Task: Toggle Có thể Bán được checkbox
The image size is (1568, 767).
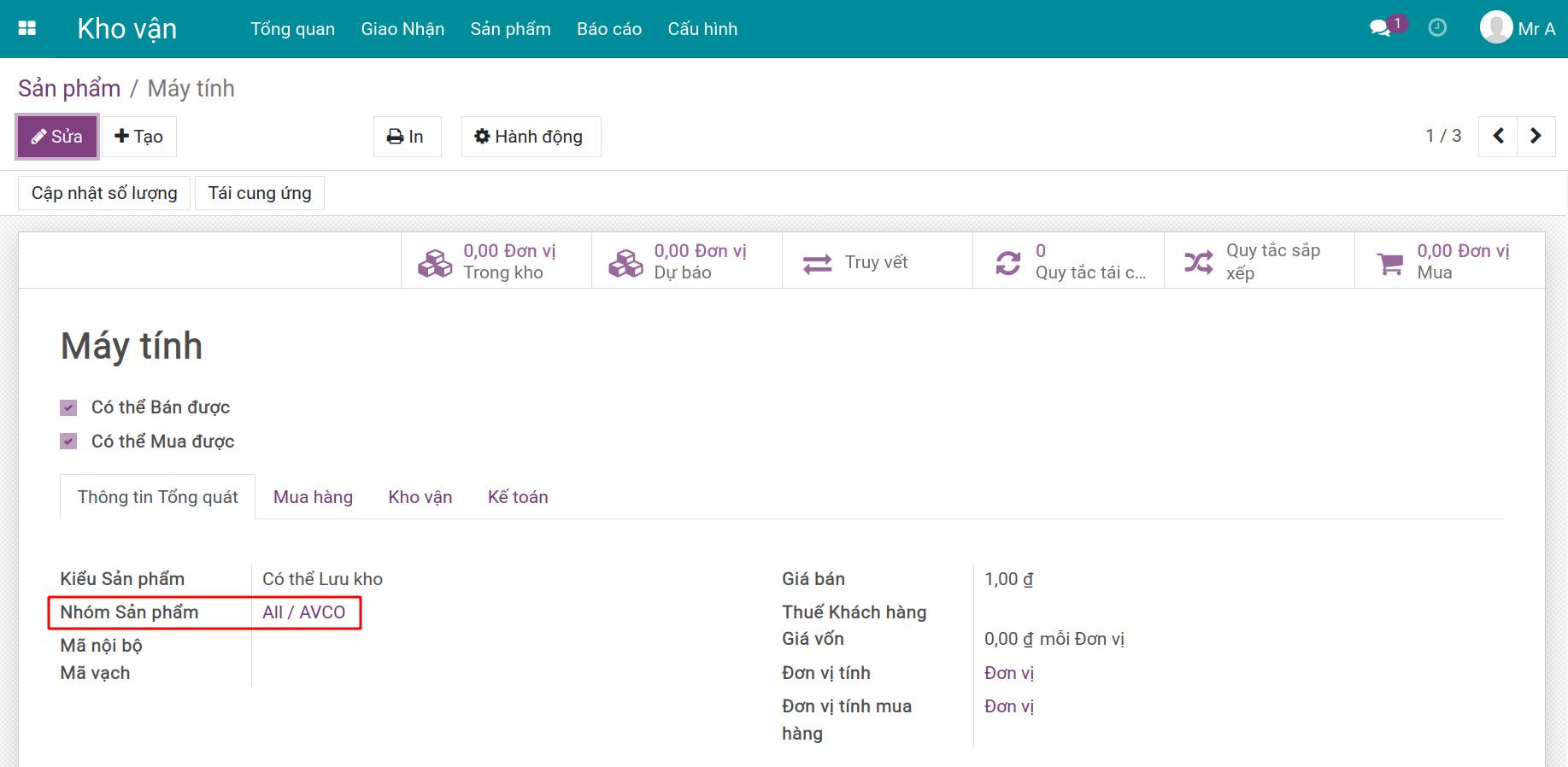Action: pyautogui.click(x=69, y=408)
